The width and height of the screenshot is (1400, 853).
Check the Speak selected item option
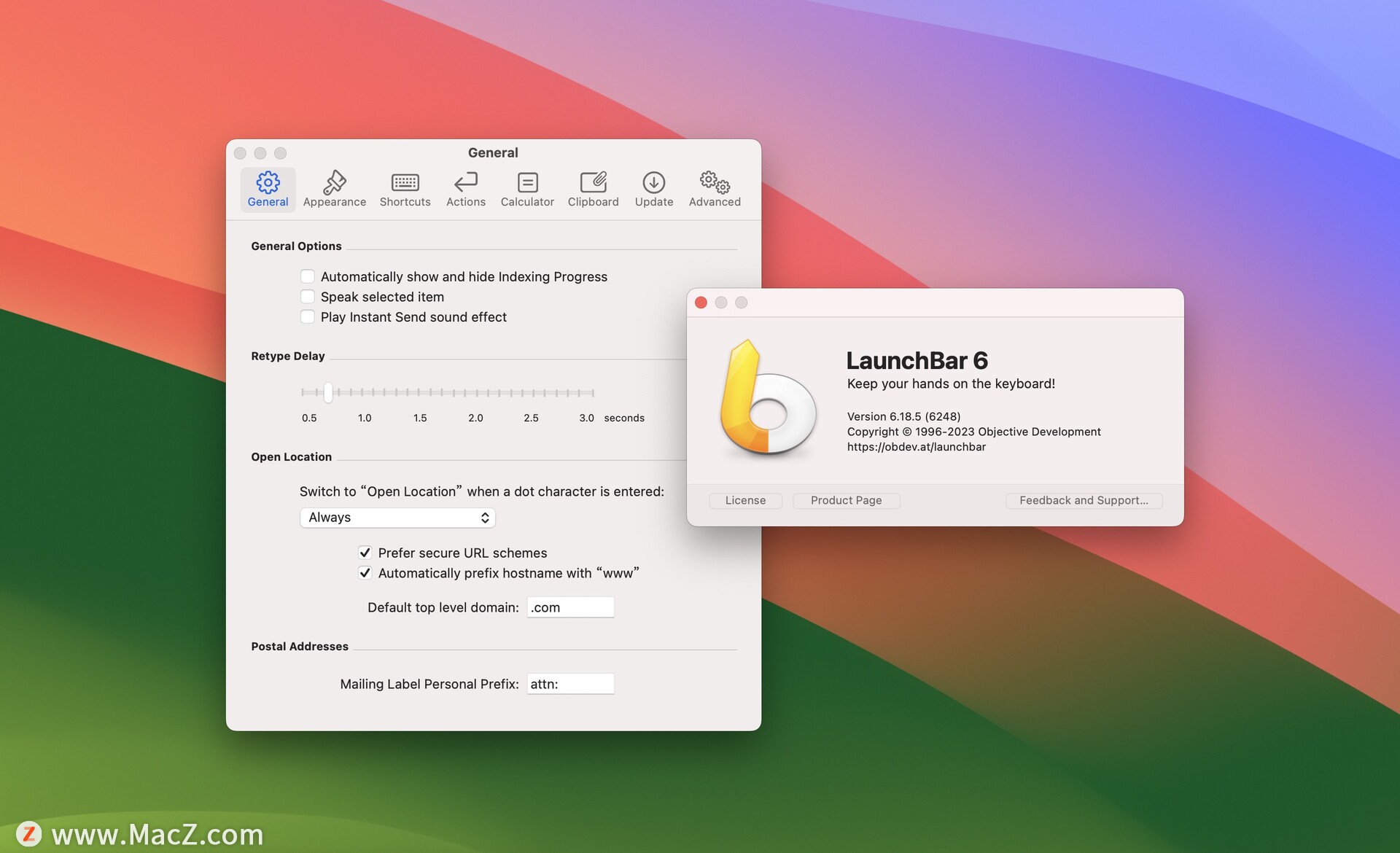(308, 296)
